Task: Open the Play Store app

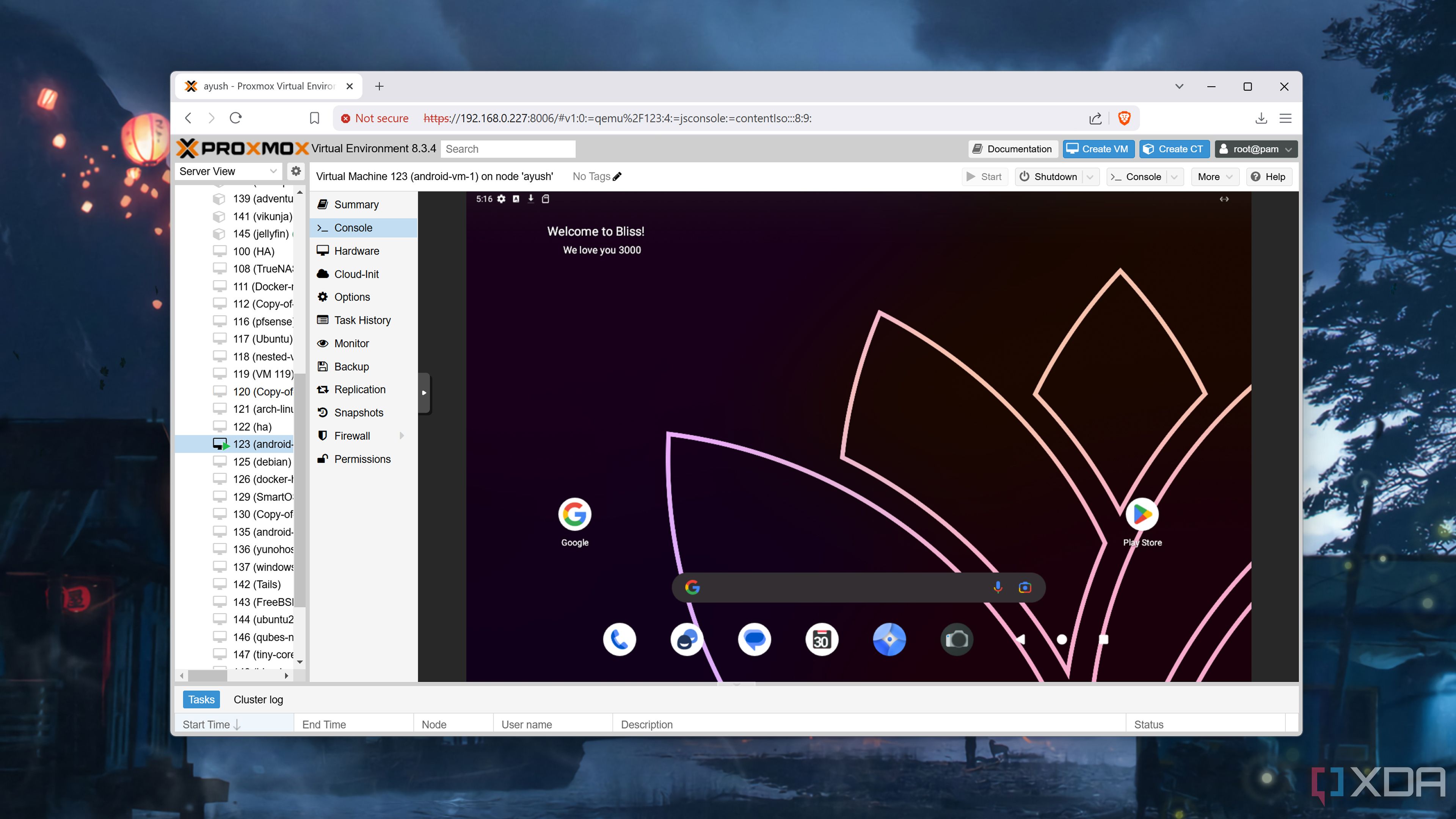Action: point(1142,515)
